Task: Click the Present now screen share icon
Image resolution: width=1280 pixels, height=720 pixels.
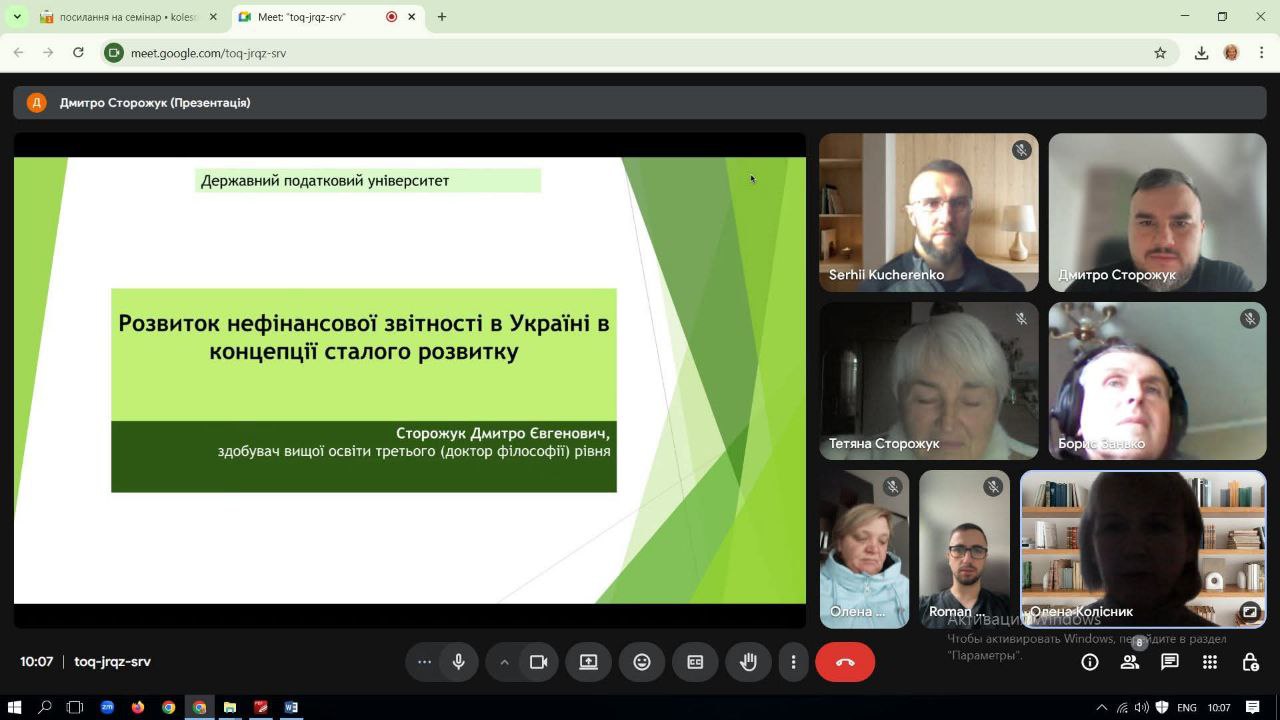Action: point(589,662)
